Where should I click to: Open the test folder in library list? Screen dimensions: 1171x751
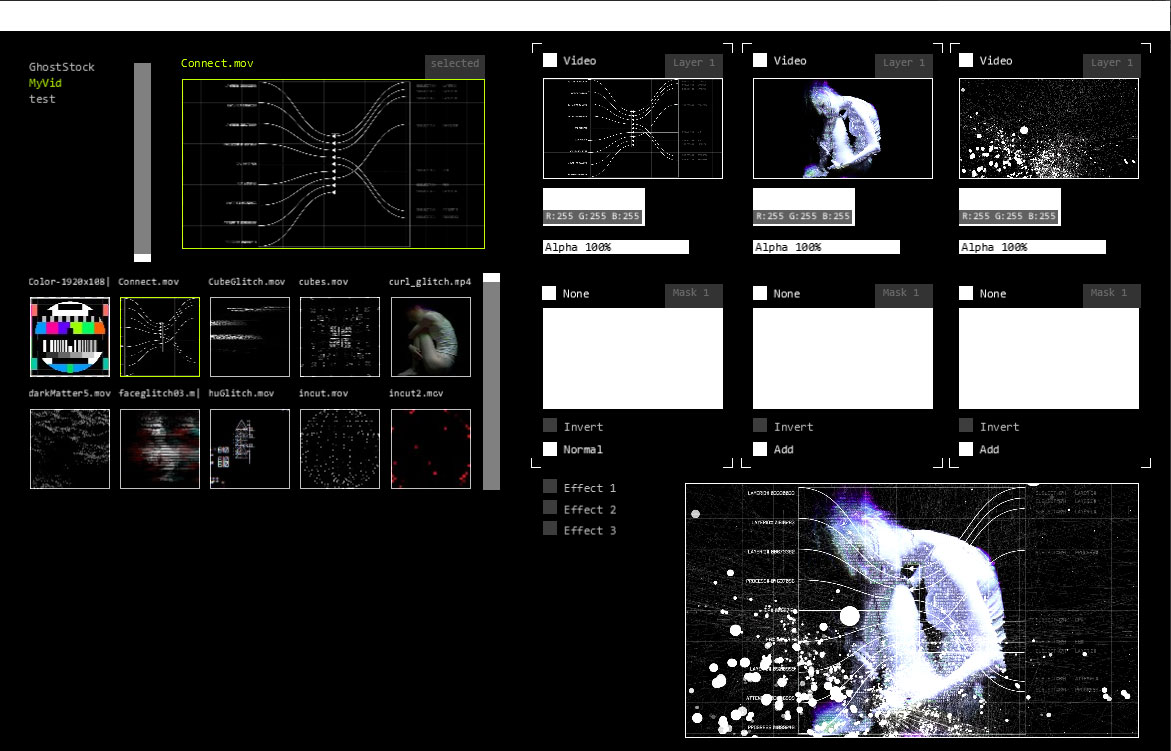point(42,99)
